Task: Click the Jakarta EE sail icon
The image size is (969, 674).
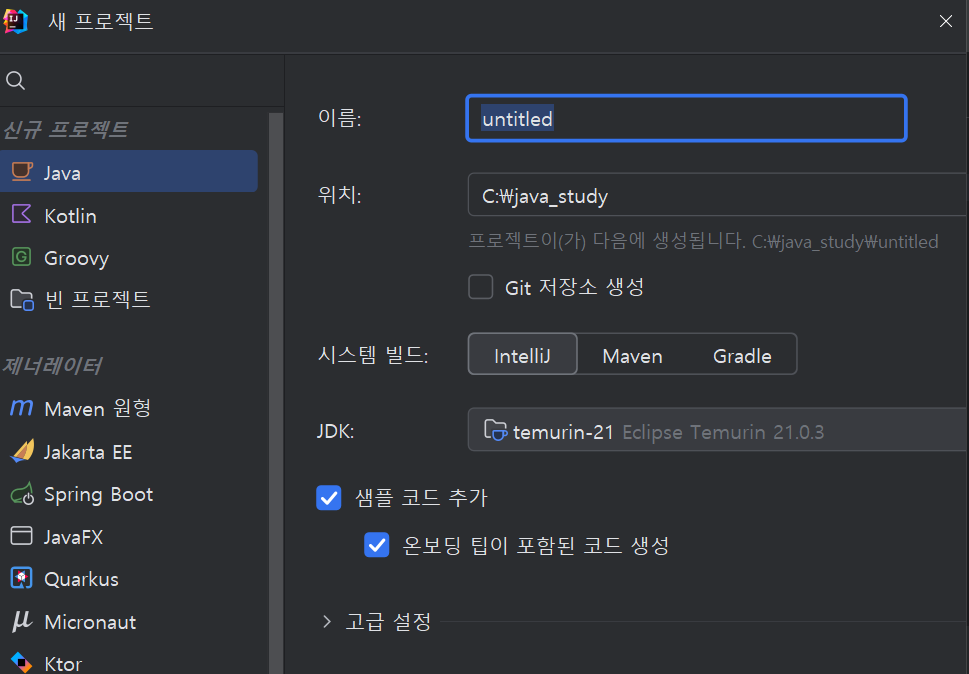Action: [23, 451]
